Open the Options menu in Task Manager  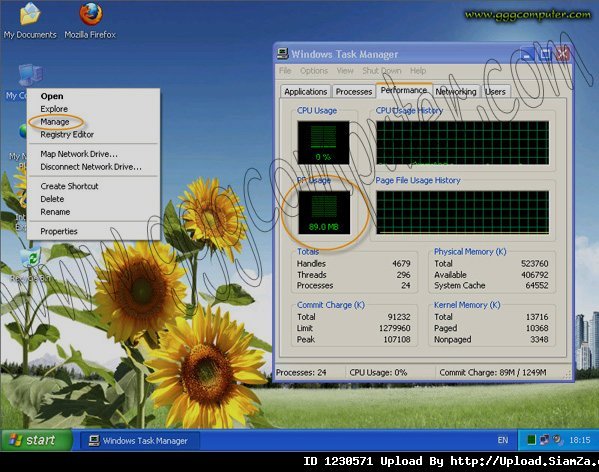click(314, 71)
